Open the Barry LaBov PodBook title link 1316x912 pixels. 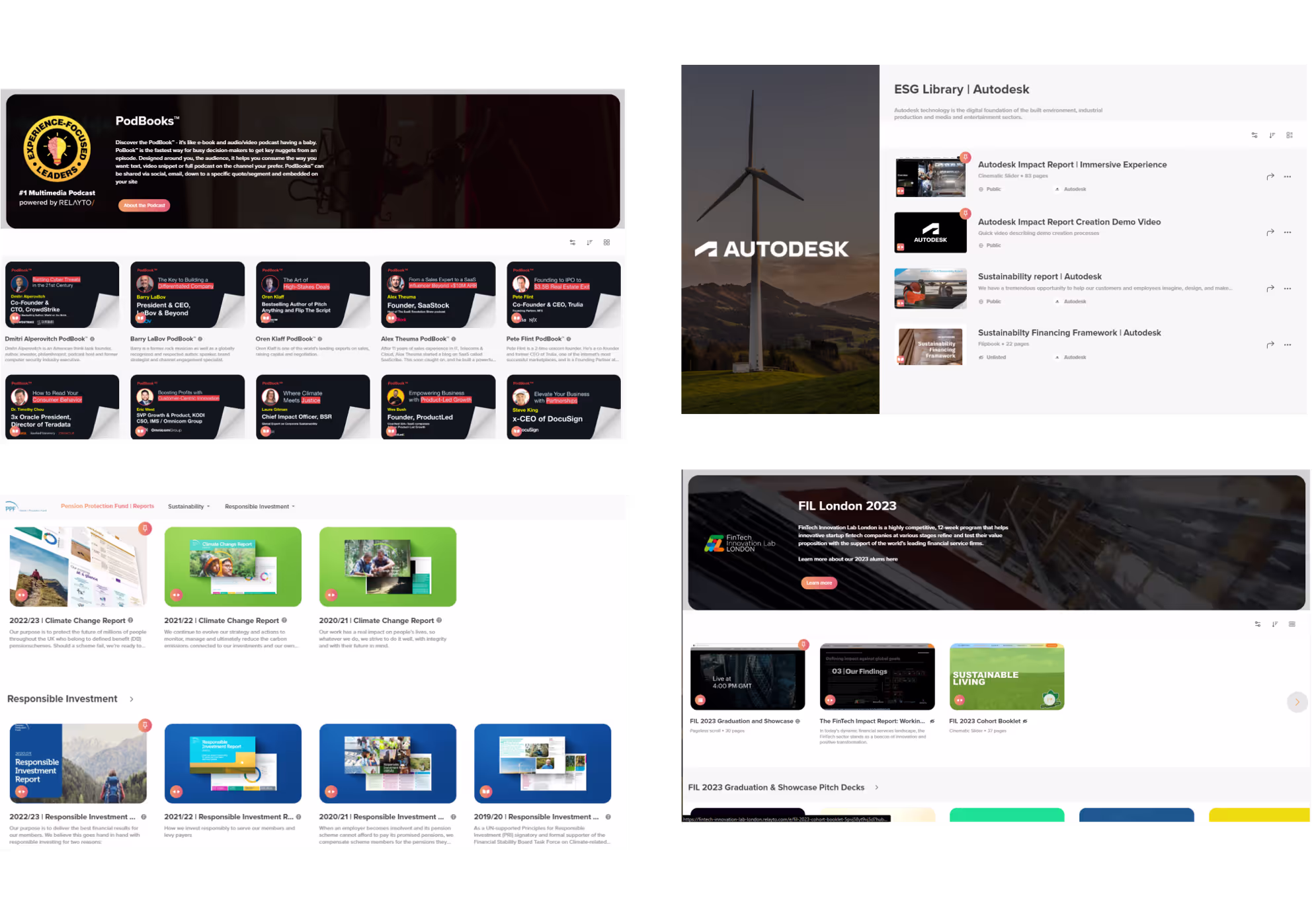coord(163,339)
